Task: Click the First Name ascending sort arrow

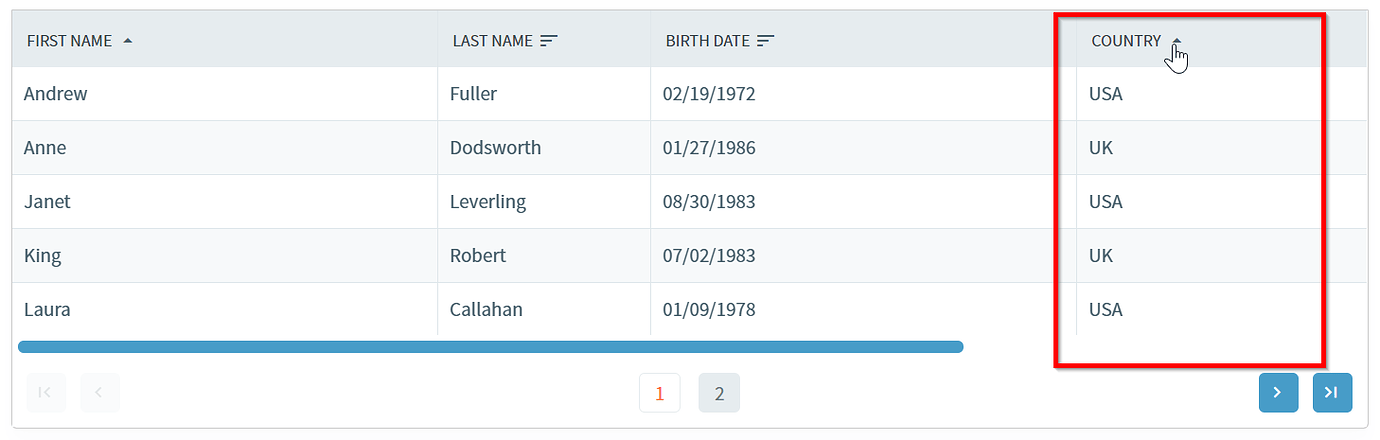Action: (127, 41)
